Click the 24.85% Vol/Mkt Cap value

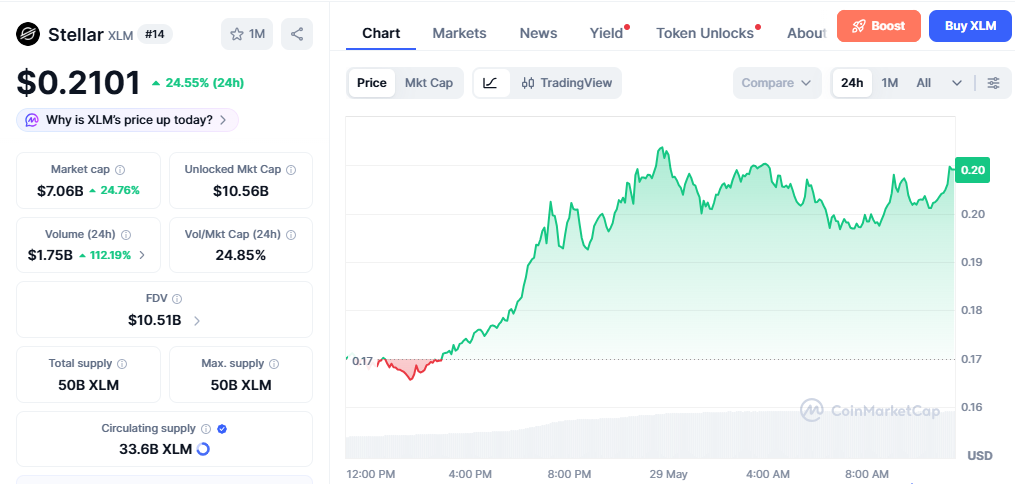(241, 255)
